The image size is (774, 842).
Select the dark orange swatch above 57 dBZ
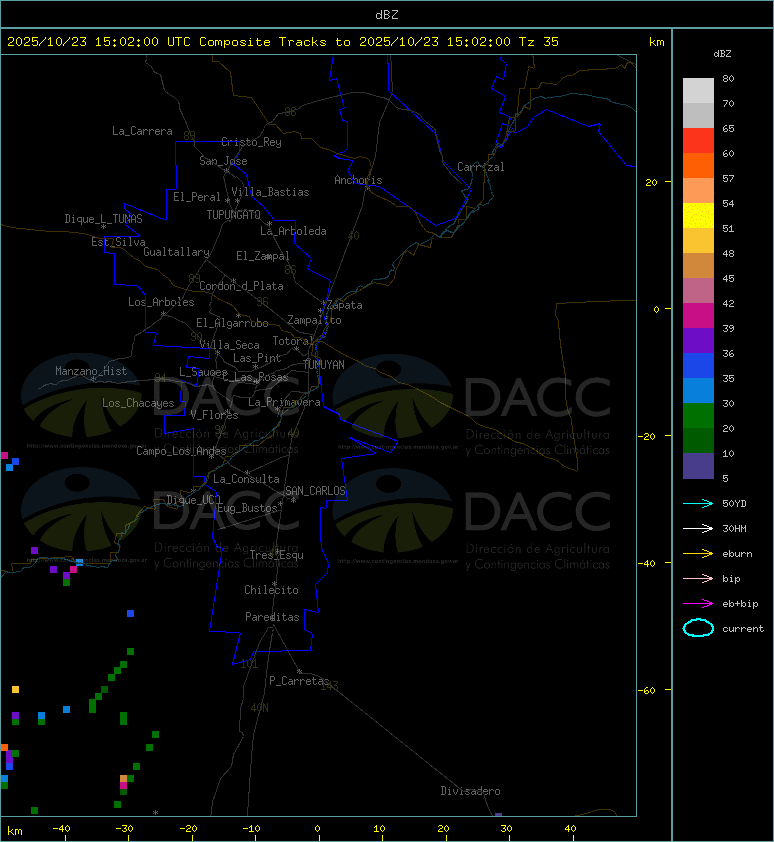698,165
